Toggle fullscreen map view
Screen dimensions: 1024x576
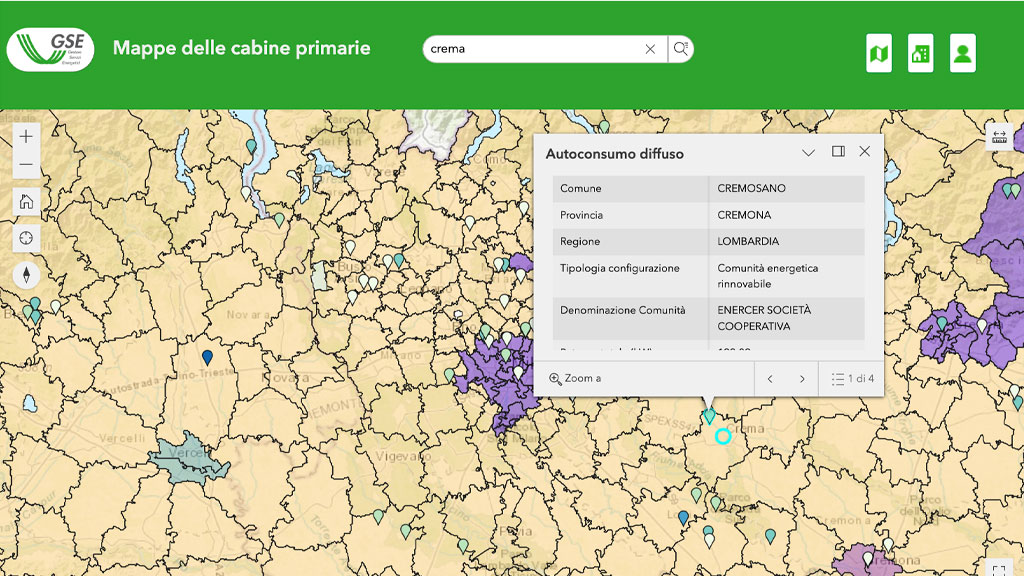(x=999, y=567)
